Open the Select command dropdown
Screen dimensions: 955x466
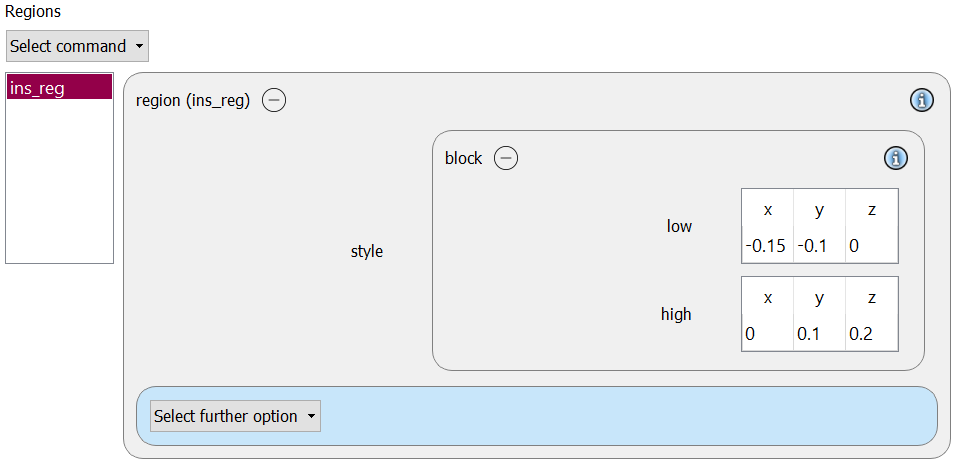77,46
